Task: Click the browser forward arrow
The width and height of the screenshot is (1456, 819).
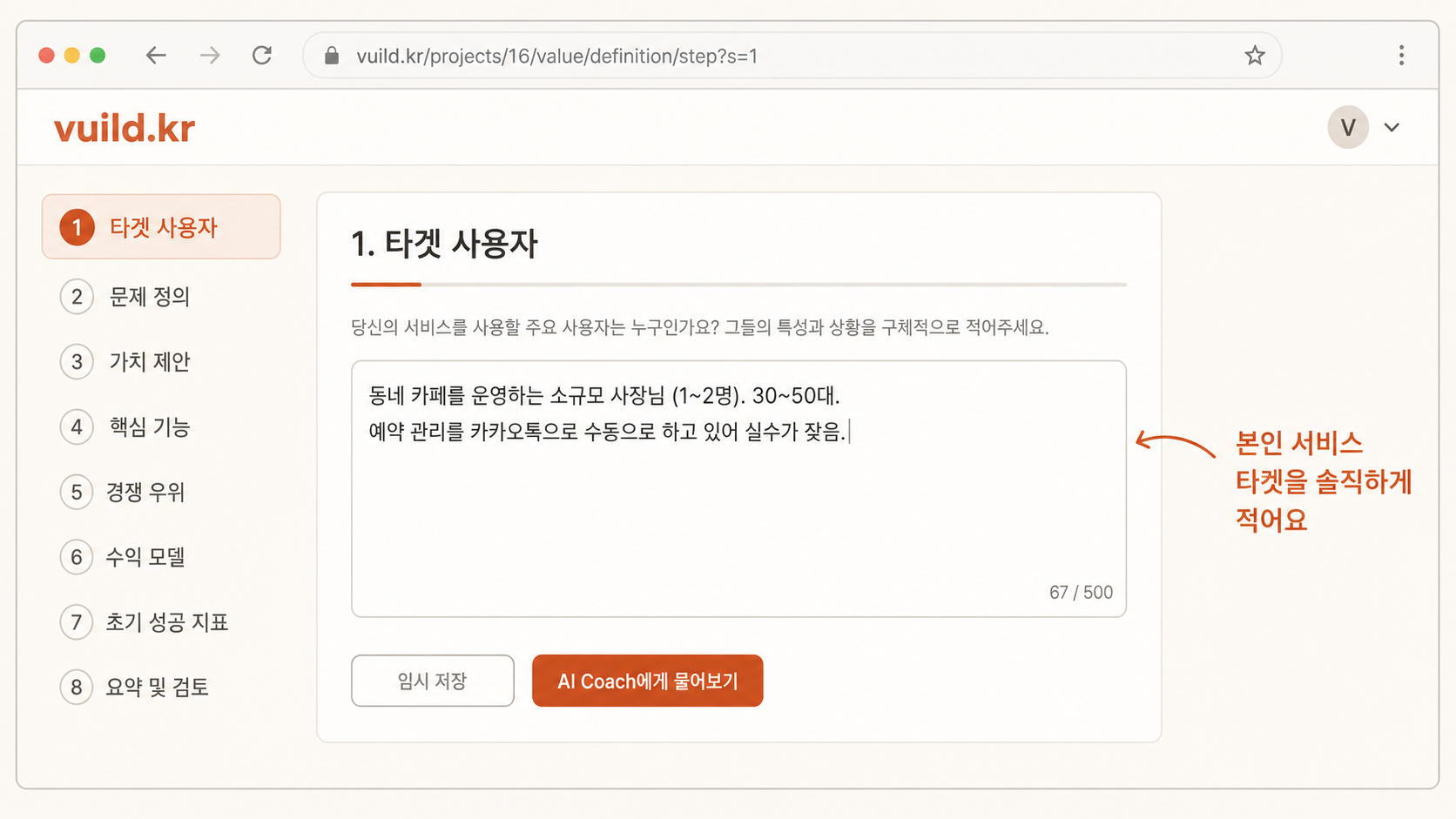Action: (210, 56)
